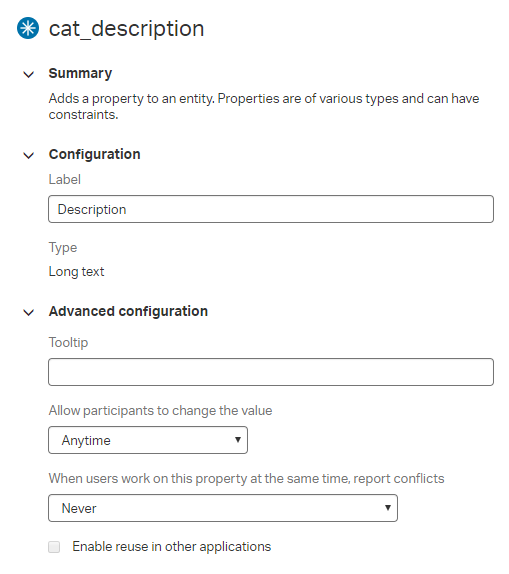Click the Tooltip field label
509x574 pixels.
point(68,343)
